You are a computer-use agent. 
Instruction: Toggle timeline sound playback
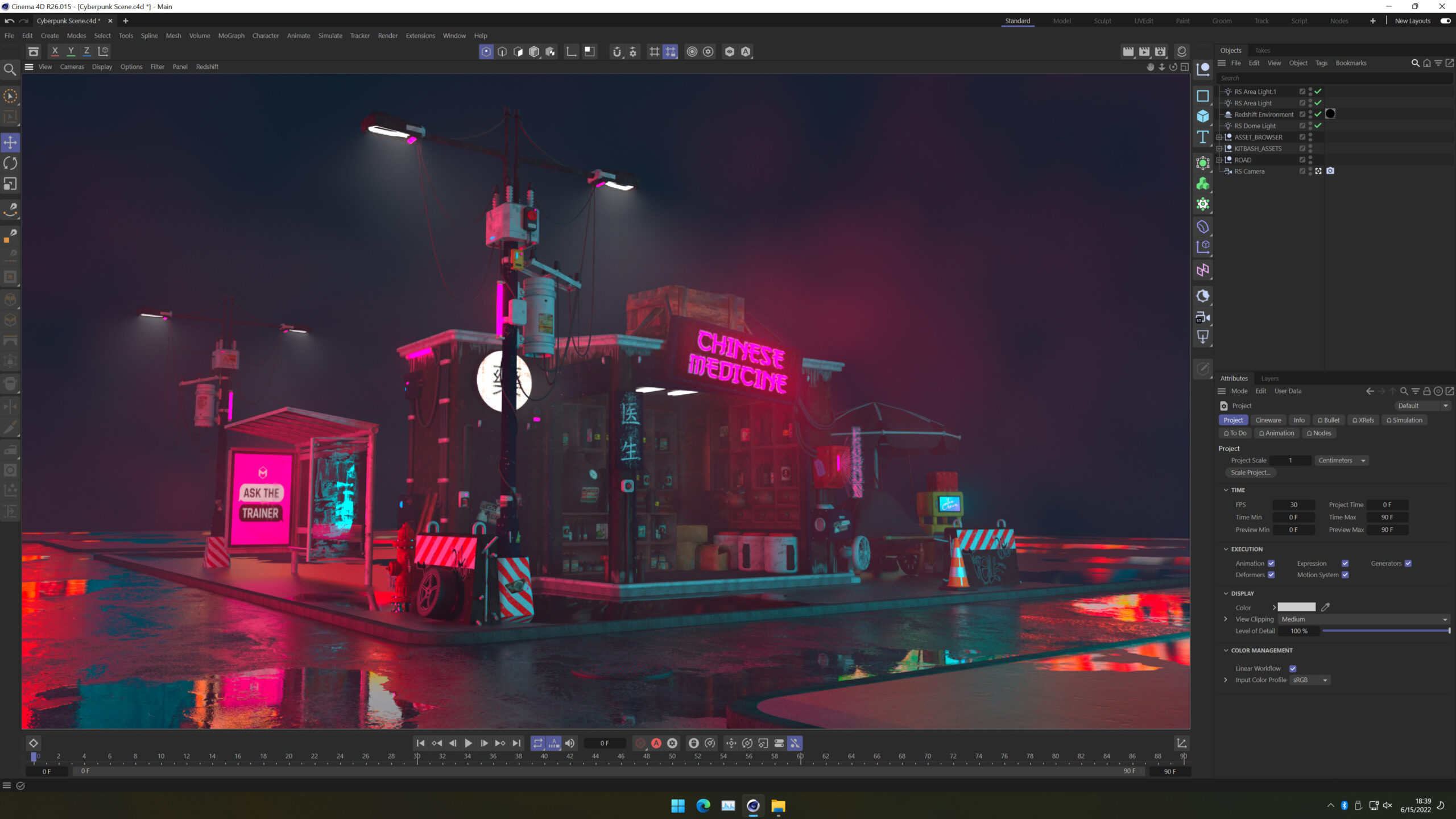(x=569, y=743)
